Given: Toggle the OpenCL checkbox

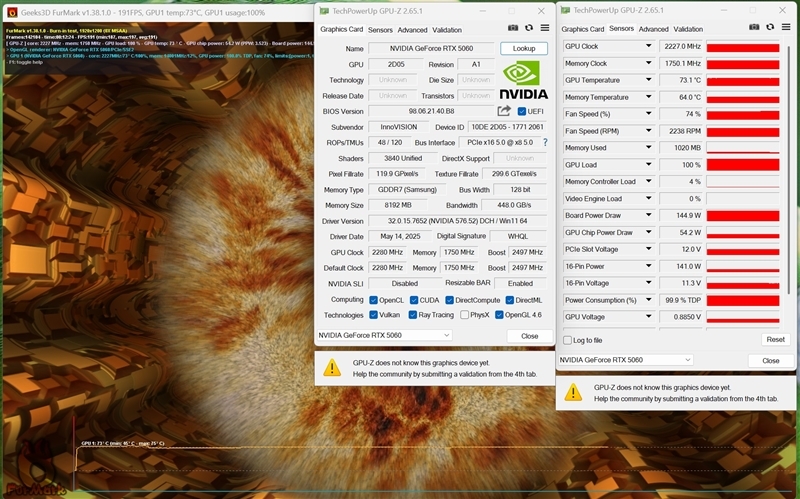Looking at the screenshot, I should [x=373, y=300].
